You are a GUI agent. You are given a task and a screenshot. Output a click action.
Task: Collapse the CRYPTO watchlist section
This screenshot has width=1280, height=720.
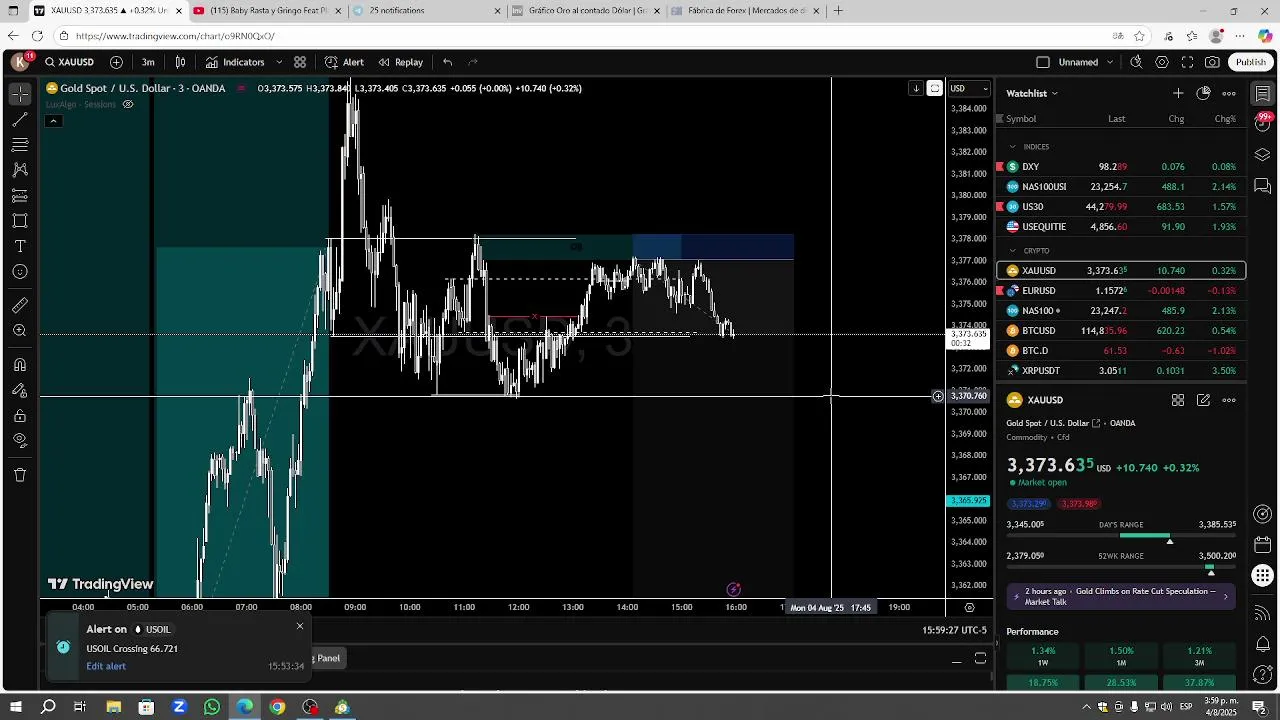[x=1012, y=251]
